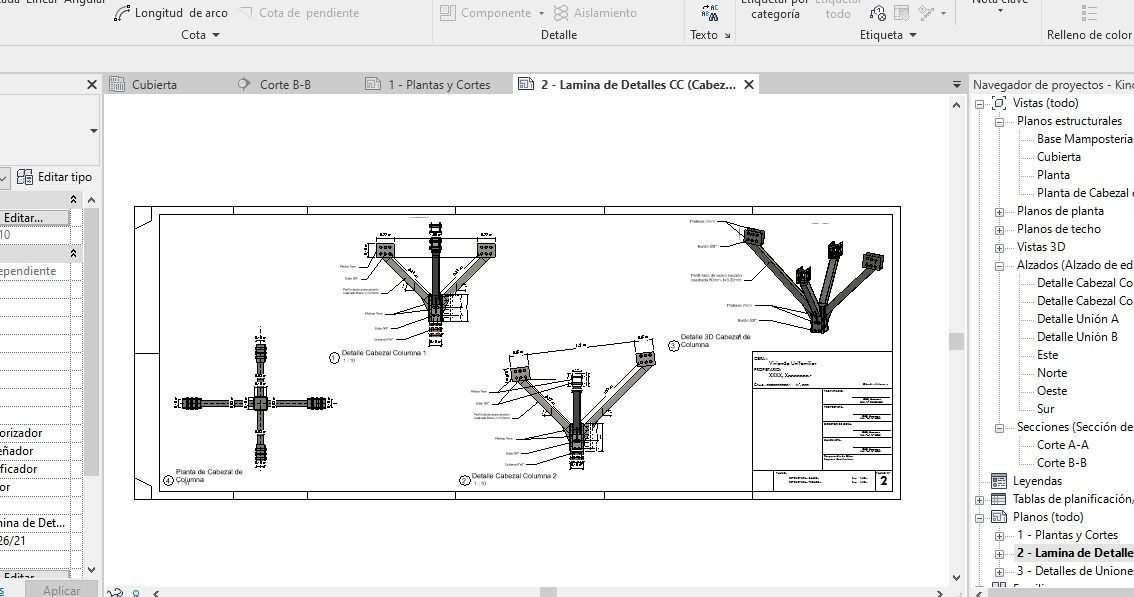Collapse the Planos (todo) node
1134x597 pixels.
click(979, 518)
